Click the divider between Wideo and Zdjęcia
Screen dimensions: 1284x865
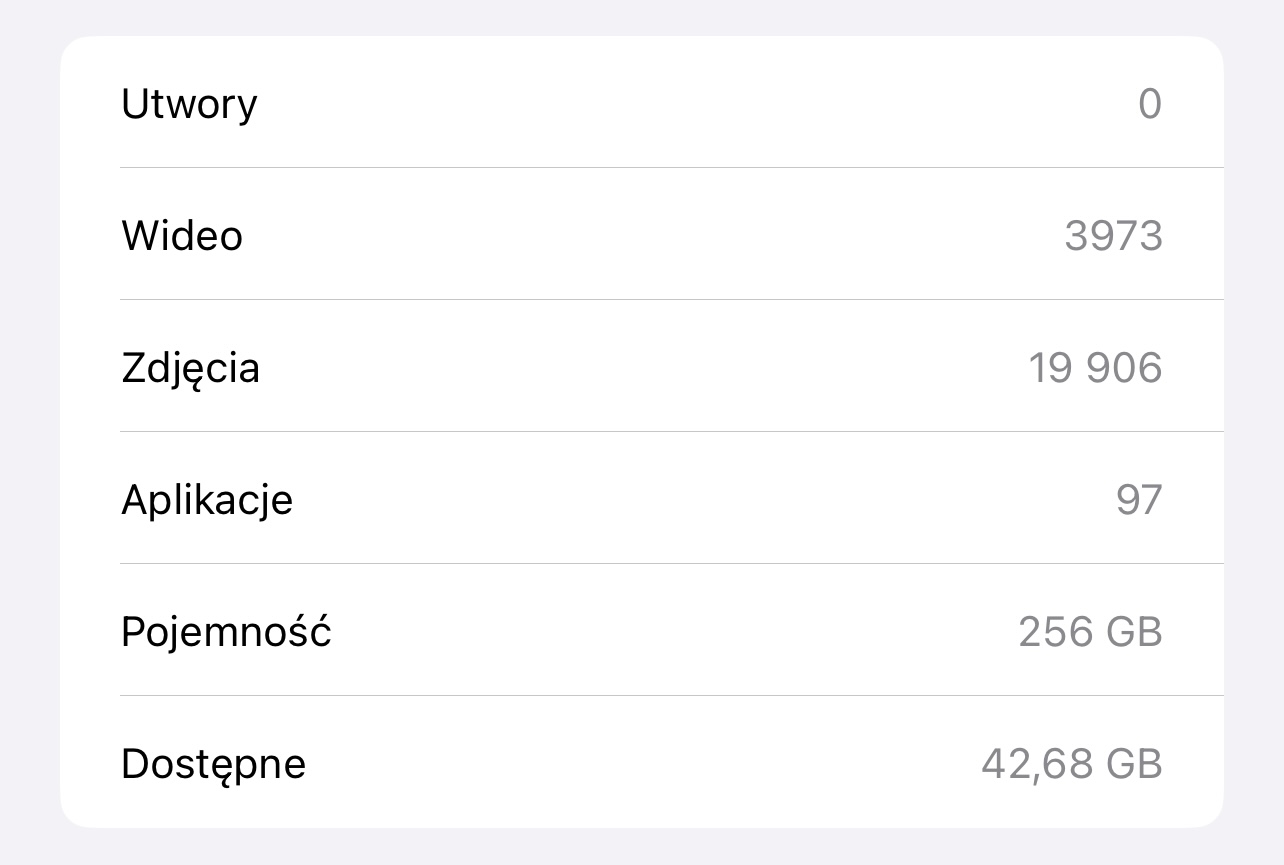click(670, 299)
